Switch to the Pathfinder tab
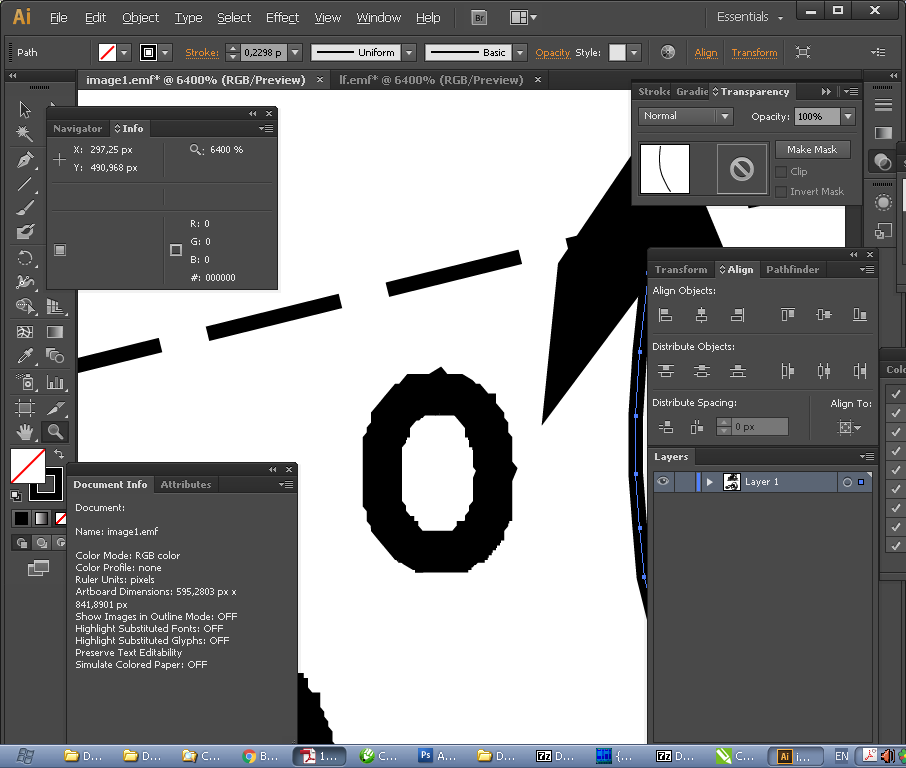The width and height of the screenshot is (906, 768). pos(792,269)
